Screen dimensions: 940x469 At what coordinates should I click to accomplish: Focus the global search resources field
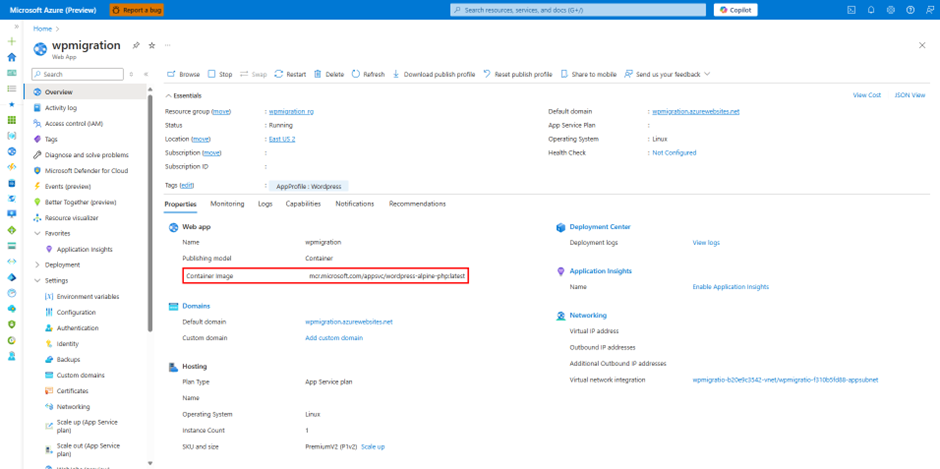point(578,10)
